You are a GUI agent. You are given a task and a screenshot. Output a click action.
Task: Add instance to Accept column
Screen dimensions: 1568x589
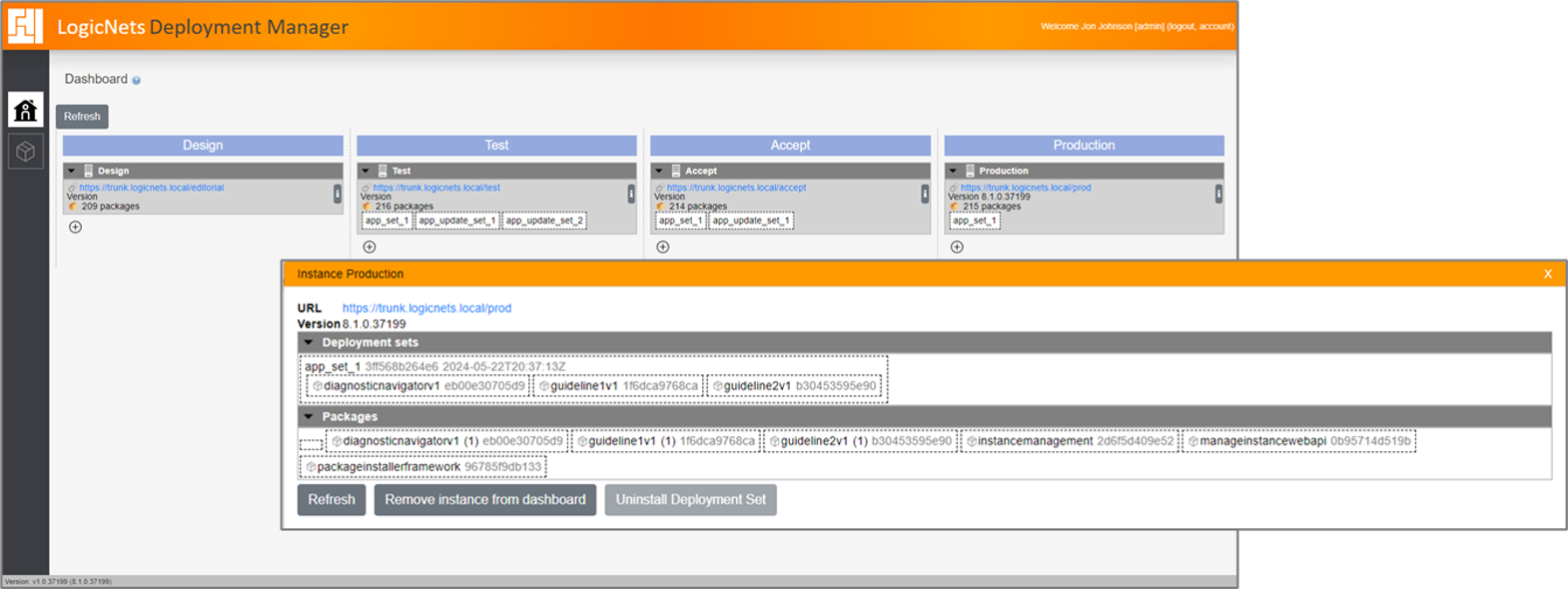click(663, 247)
